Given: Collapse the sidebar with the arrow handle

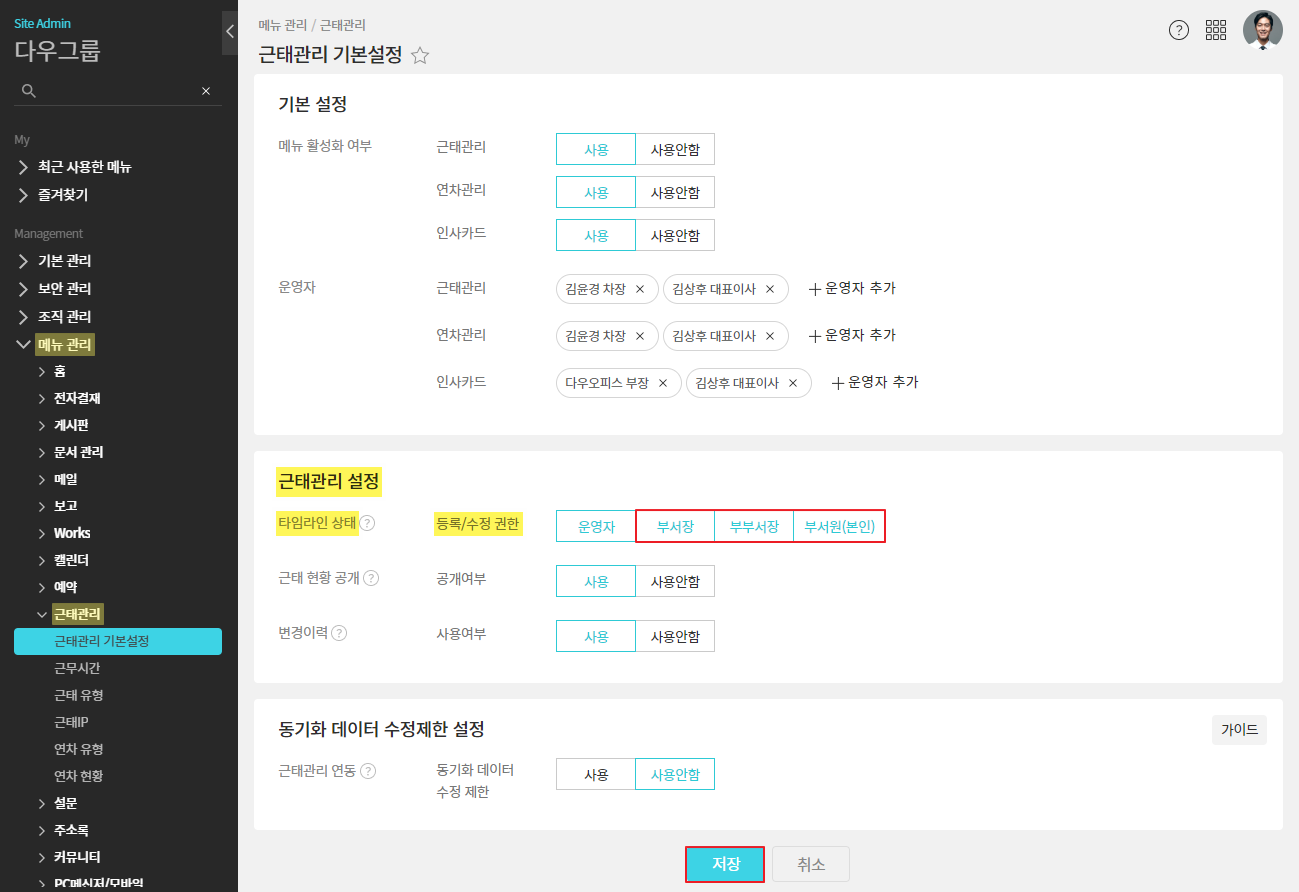Looking at the screenshot, I should pos(230,32).
